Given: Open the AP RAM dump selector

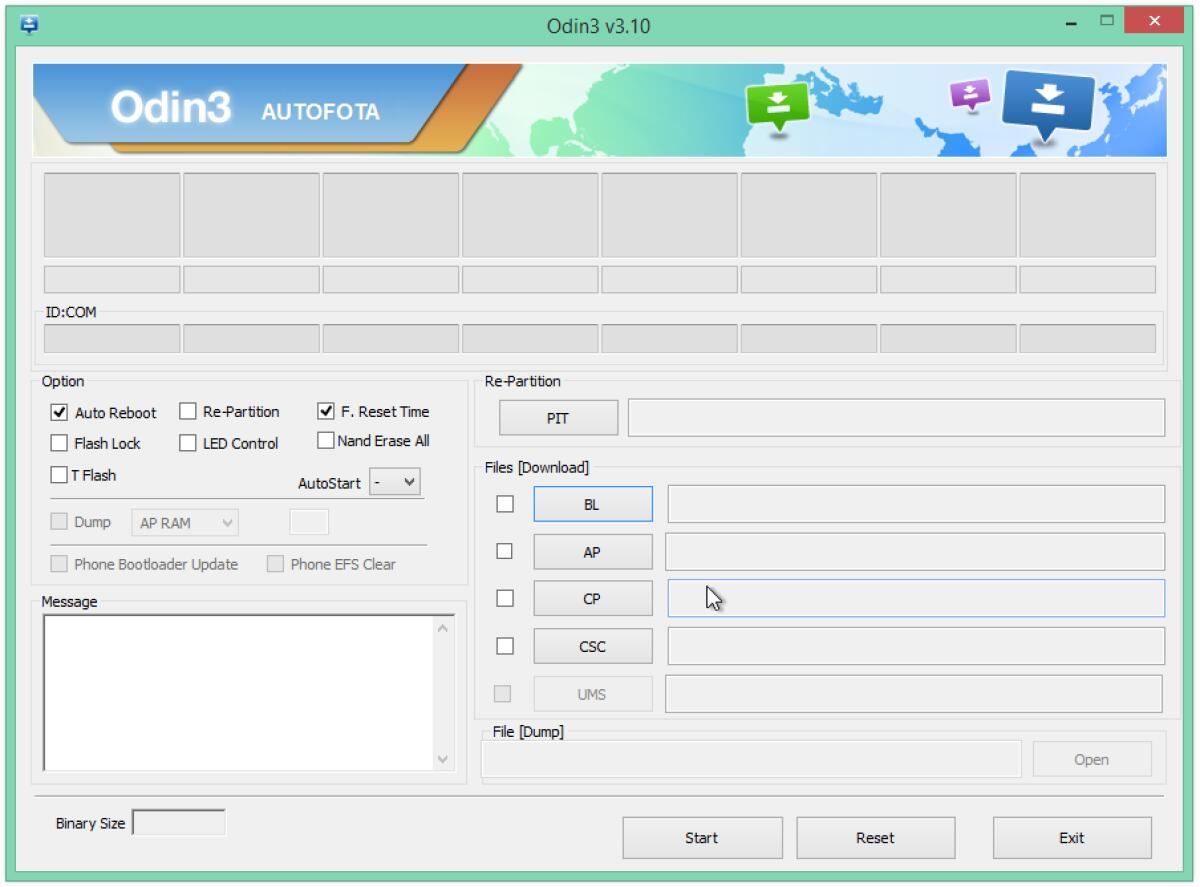Looking at the screenshot, I should click(x=184, y=522).
